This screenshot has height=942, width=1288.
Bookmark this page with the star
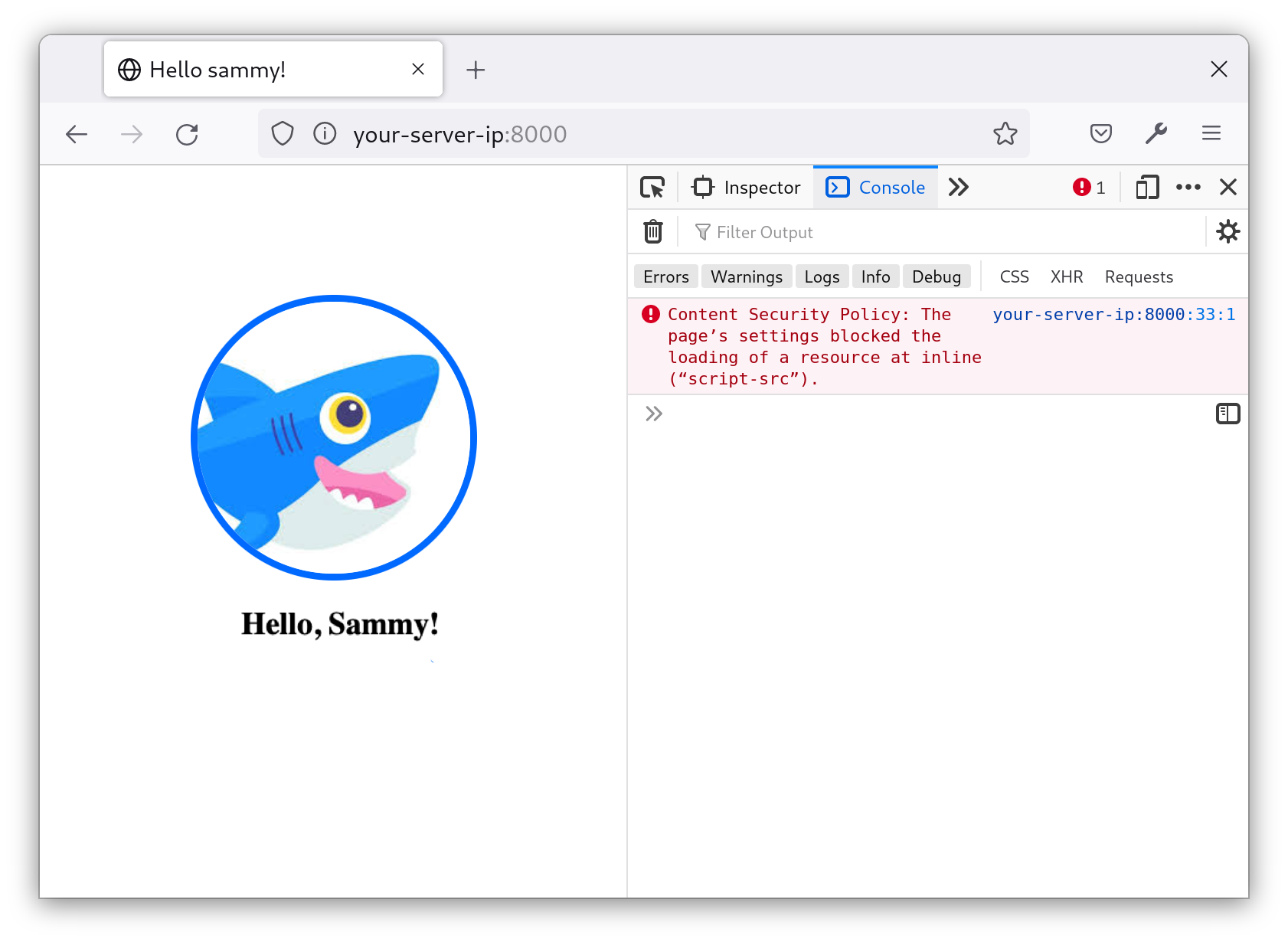pos(1005,134)
